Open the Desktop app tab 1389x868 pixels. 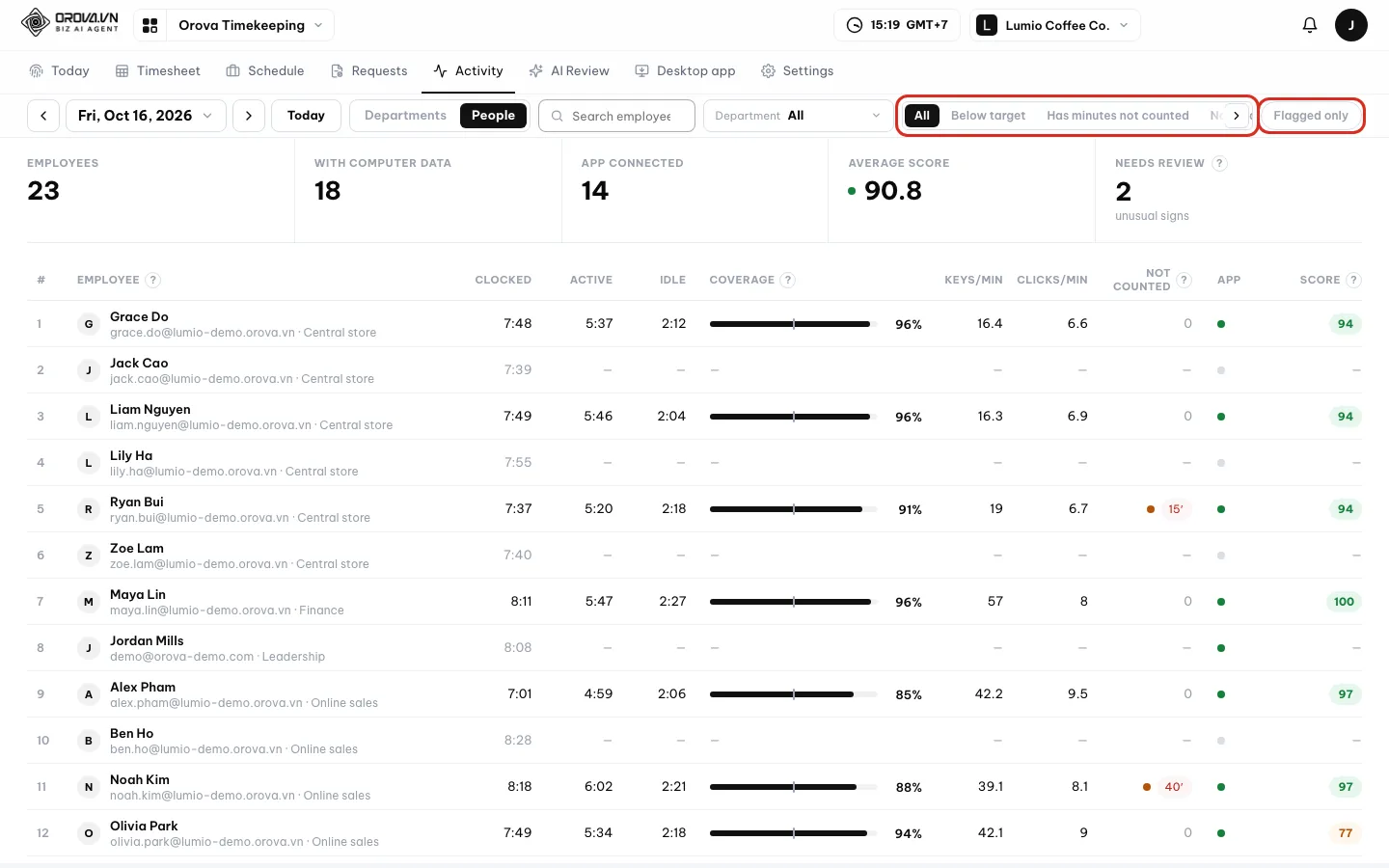click(x=685, y=71)
